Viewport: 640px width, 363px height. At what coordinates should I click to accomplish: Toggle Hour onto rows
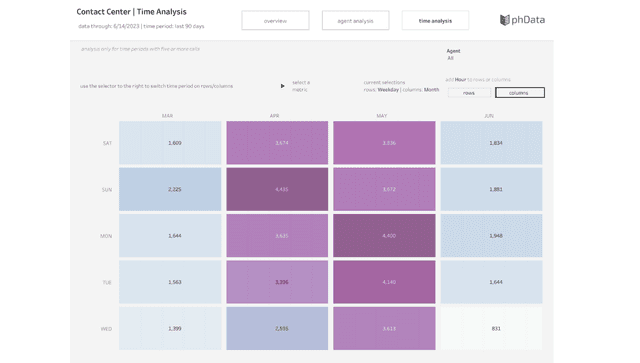(469, 93)
